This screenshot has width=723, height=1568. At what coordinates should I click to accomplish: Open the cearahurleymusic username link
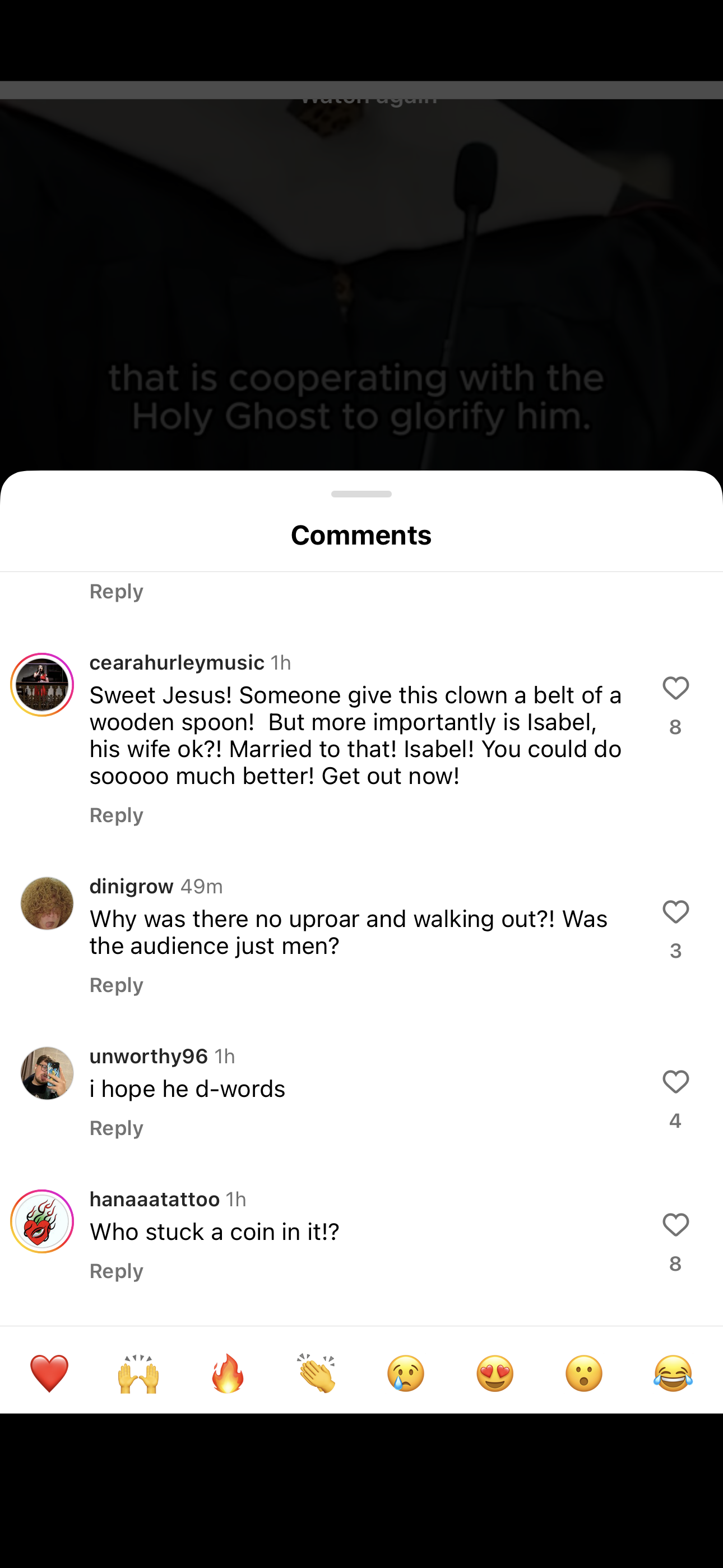pyautogui.click(x=177, y=662)
